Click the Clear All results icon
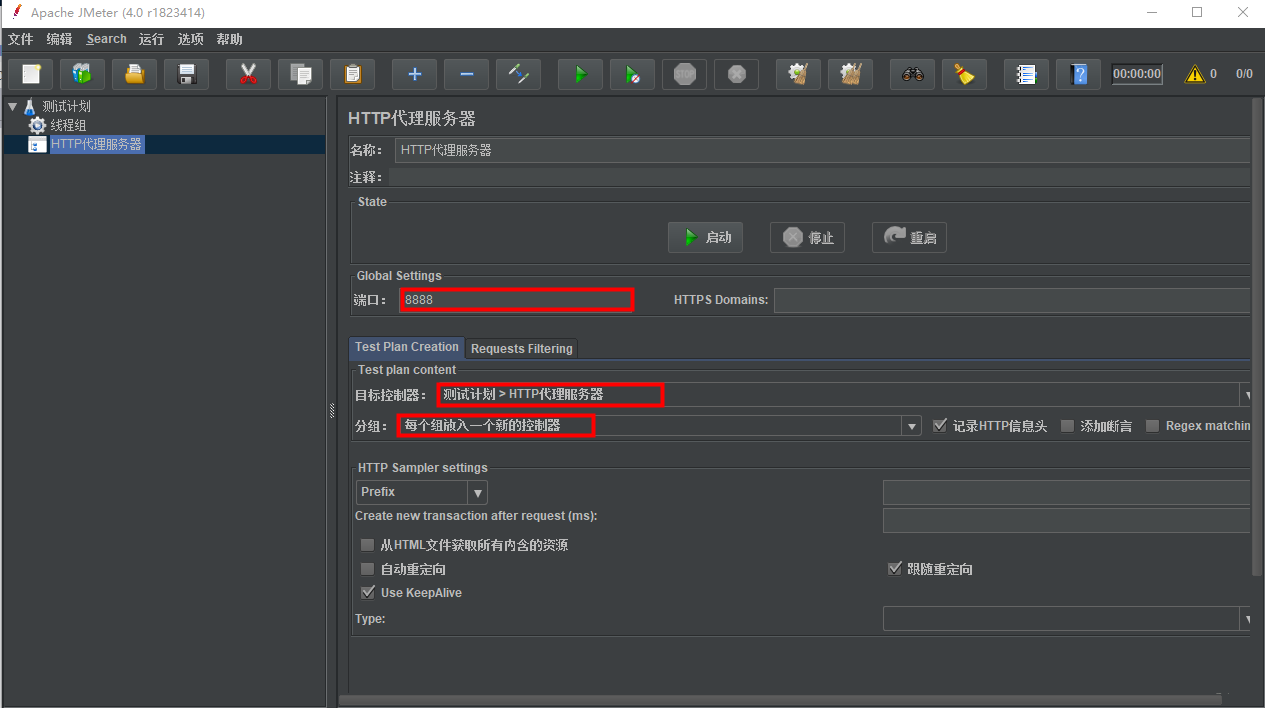 (850, 74)
